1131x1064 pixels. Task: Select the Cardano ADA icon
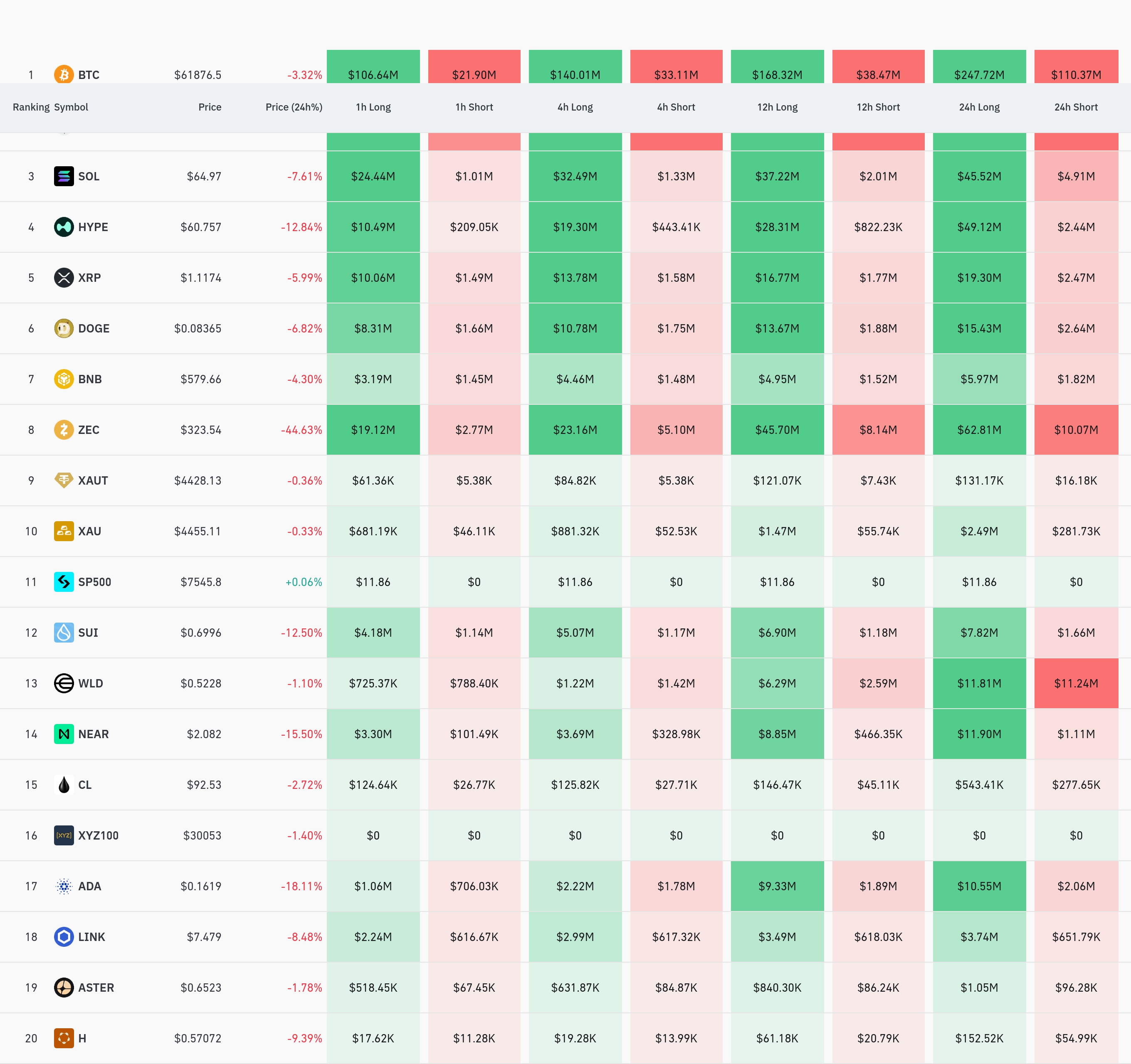pyautogui.click(x=64, y=886)
